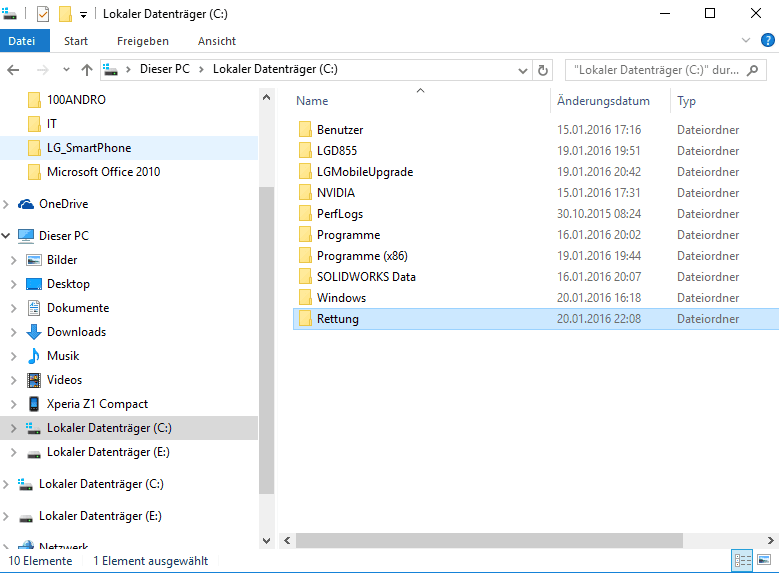Switch to Details view in status bar
The image size is (779, 573).
point(742,561)
